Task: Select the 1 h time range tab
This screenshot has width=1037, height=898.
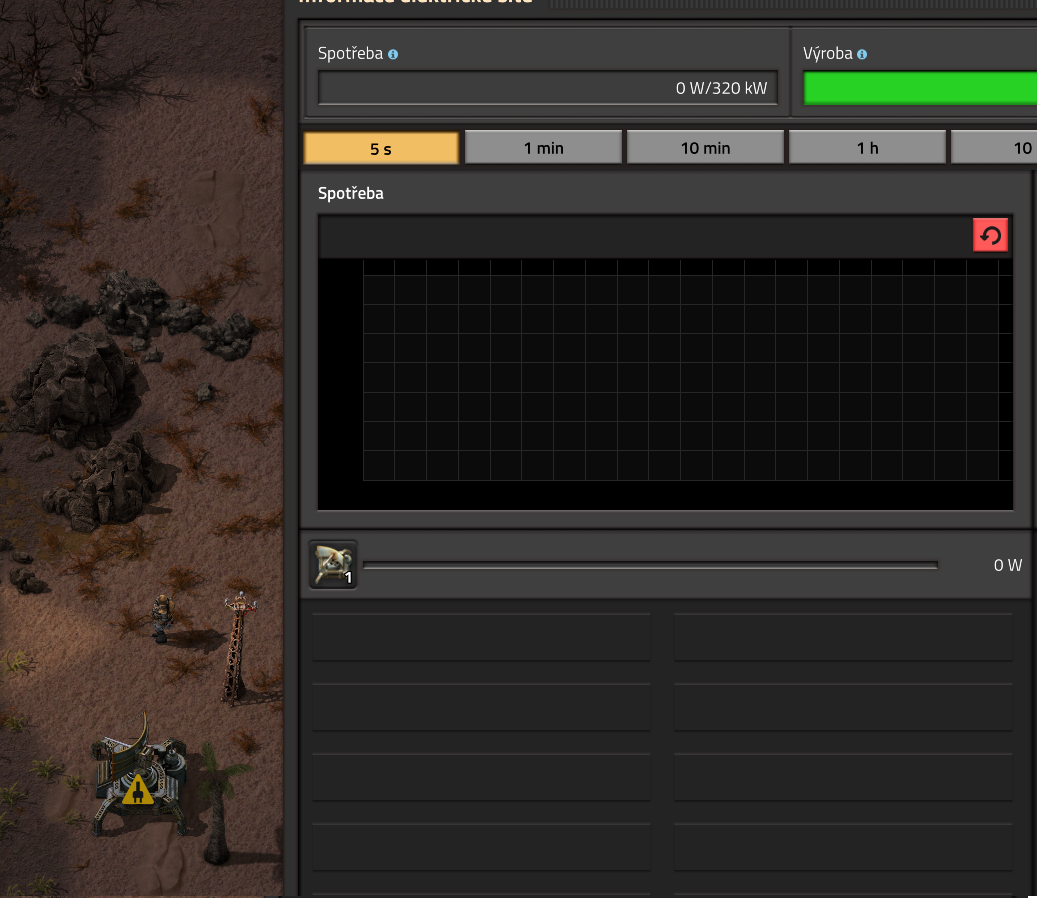Action: (x=867, y=148)
